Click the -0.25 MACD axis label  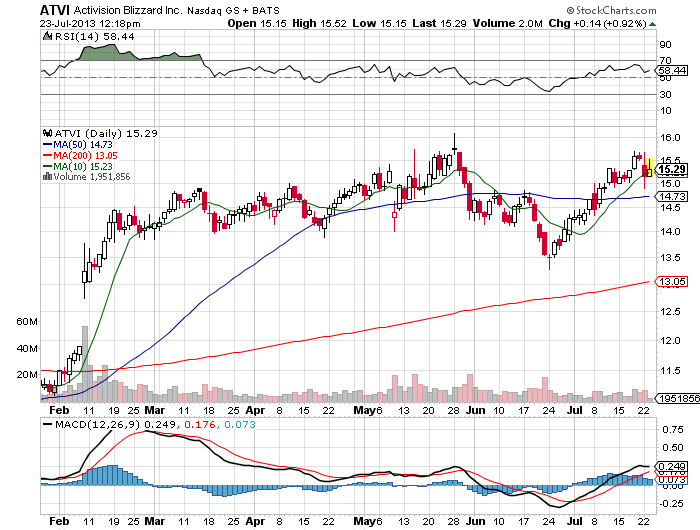[671, 503]
